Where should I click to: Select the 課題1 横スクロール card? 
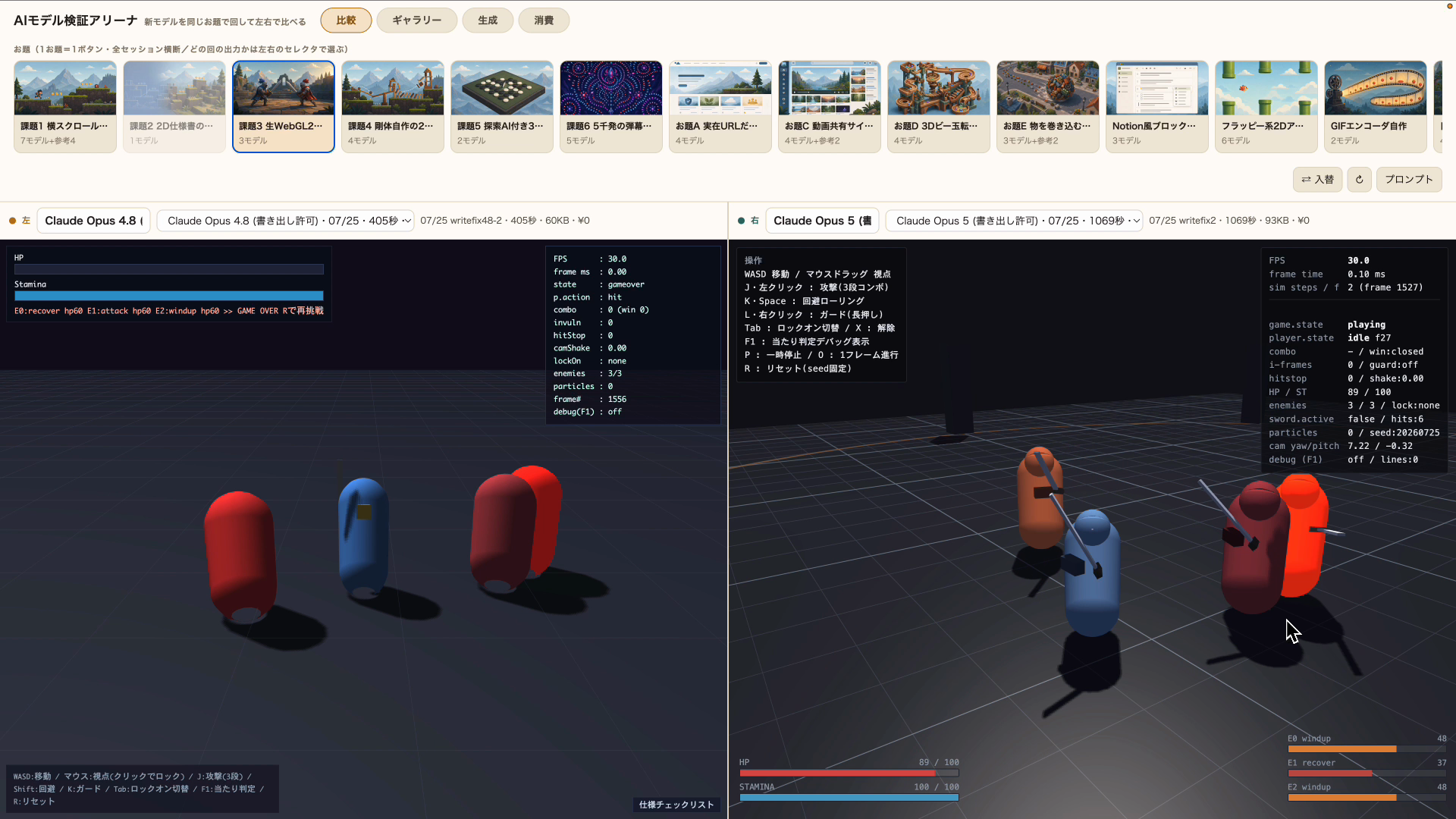click(65, 107)
